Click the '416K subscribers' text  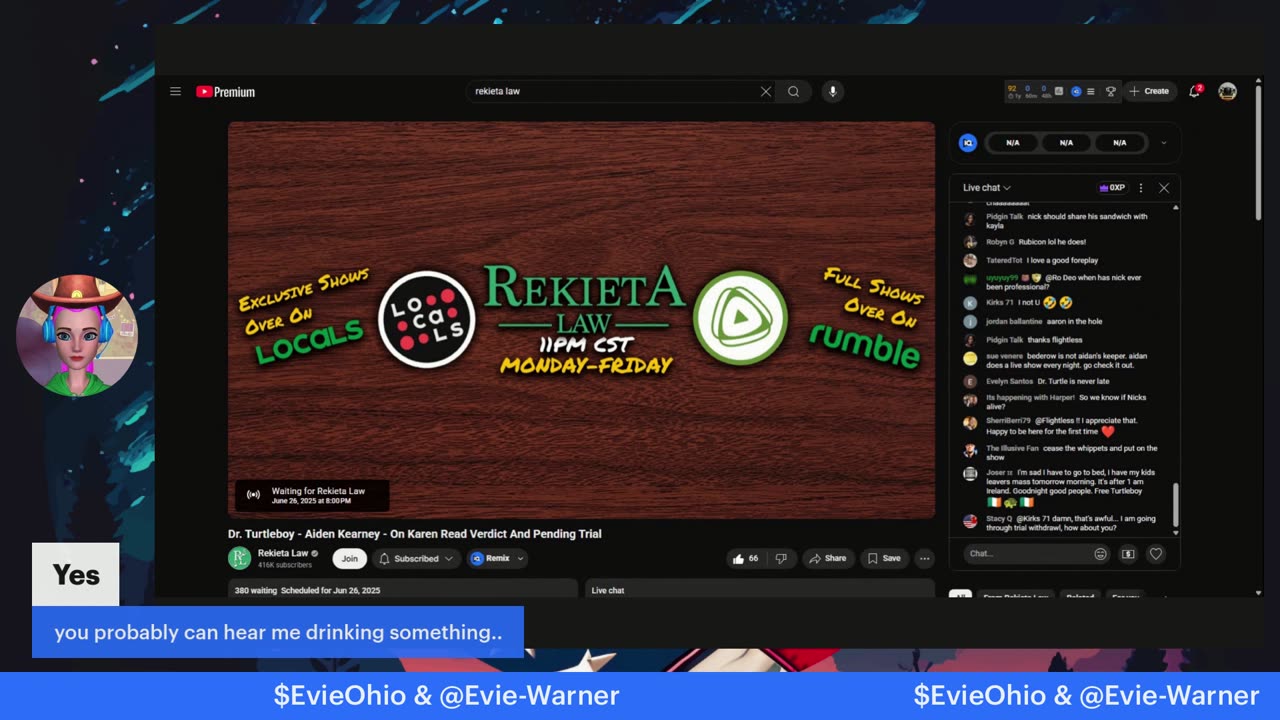coord(286,565)
